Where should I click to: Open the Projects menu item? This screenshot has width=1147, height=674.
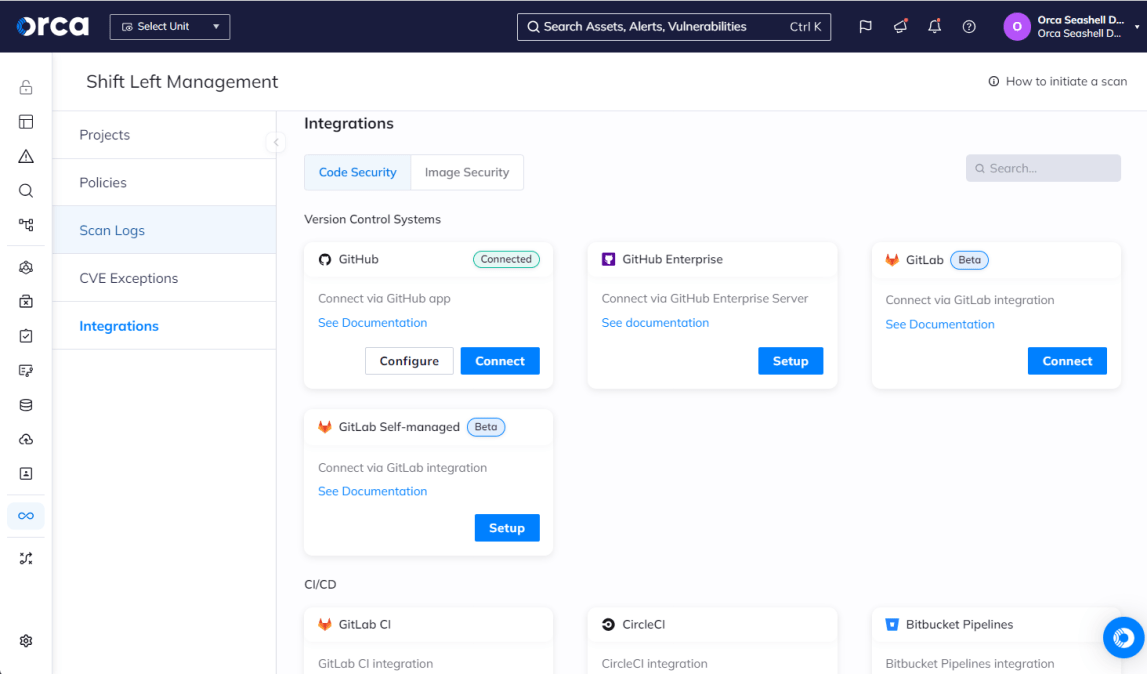(164, 135)
